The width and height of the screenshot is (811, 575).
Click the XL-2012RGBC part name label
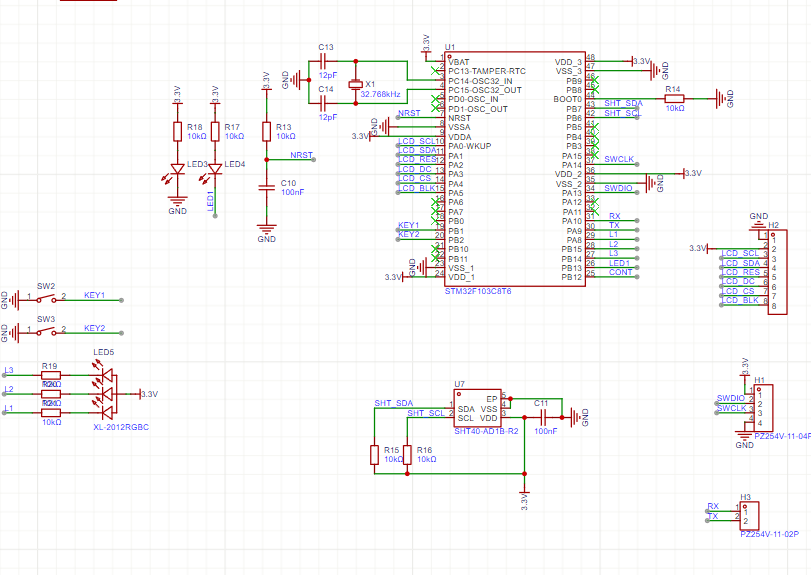pos(119,427)
